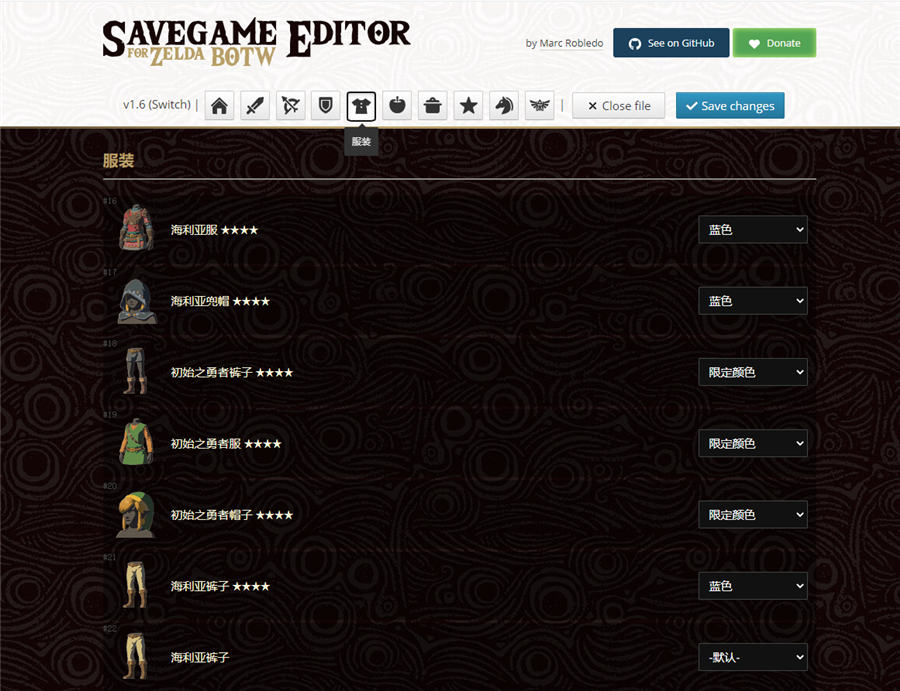Open color dropdown for 海利亚服 ★★★★
Viewport: 900px width, 691px height.
click(x=752, y=230)
